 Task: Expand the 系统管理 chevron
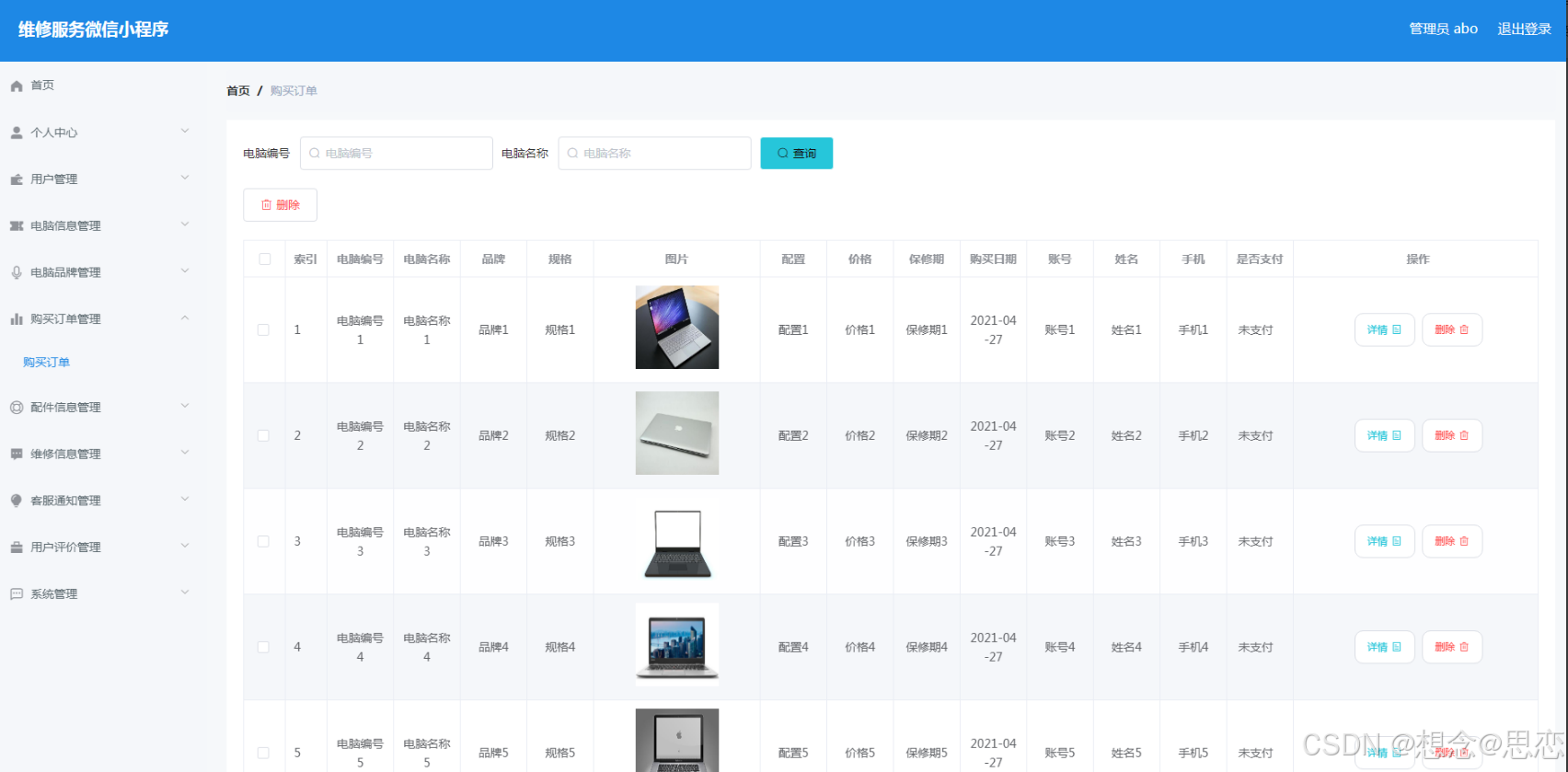click(185, 592)
